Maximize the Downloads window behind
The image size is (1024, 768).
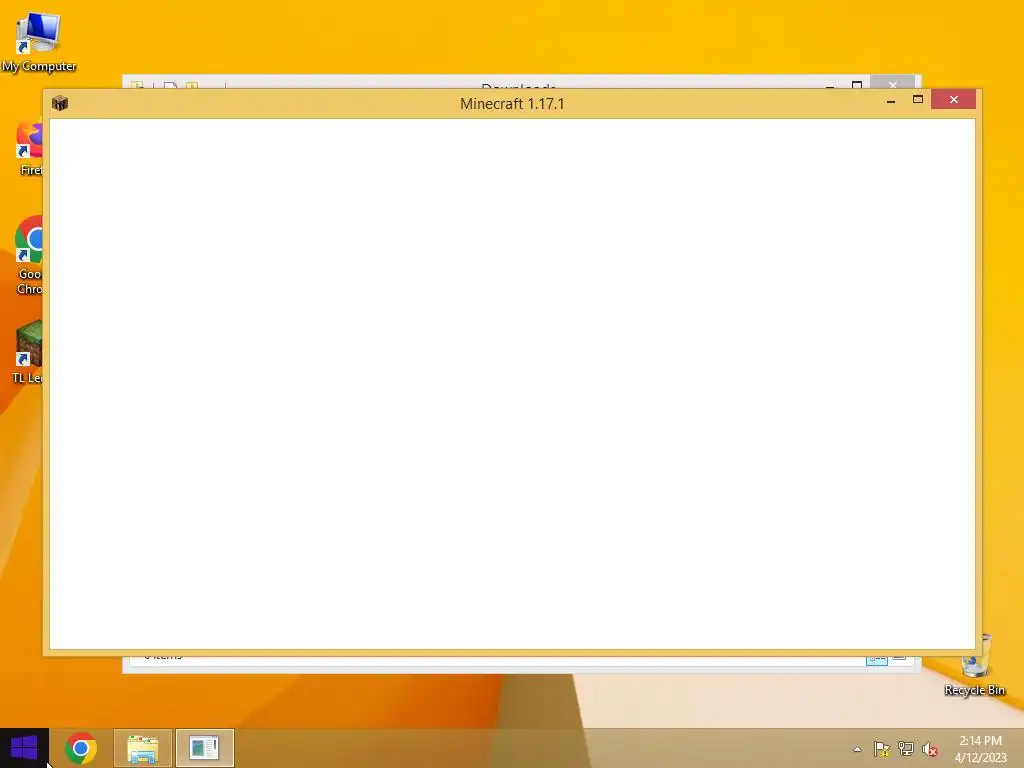(857, 84)
